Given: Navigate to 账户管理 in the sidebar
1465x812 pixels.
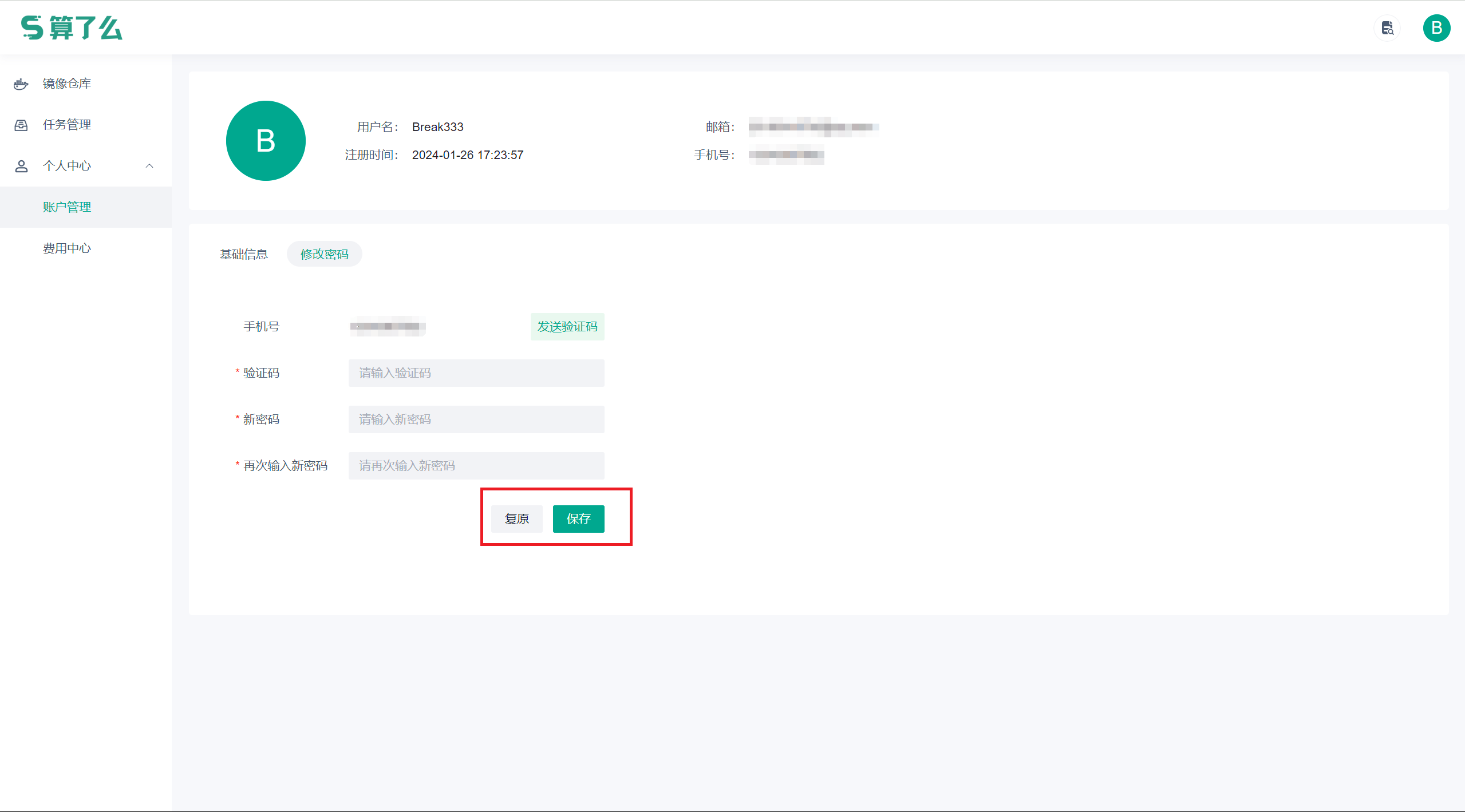Looking at the screenshot, I should [x=66, y=207].
